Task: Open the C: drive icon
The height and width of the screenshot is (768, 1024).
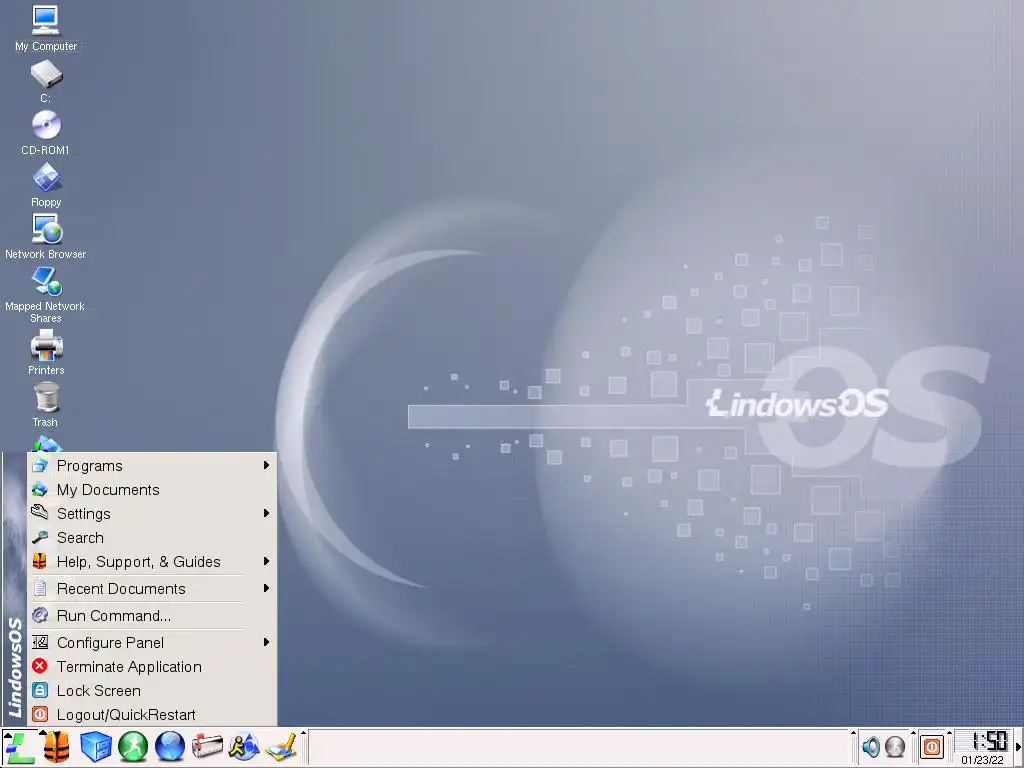Action: point(46,81)
